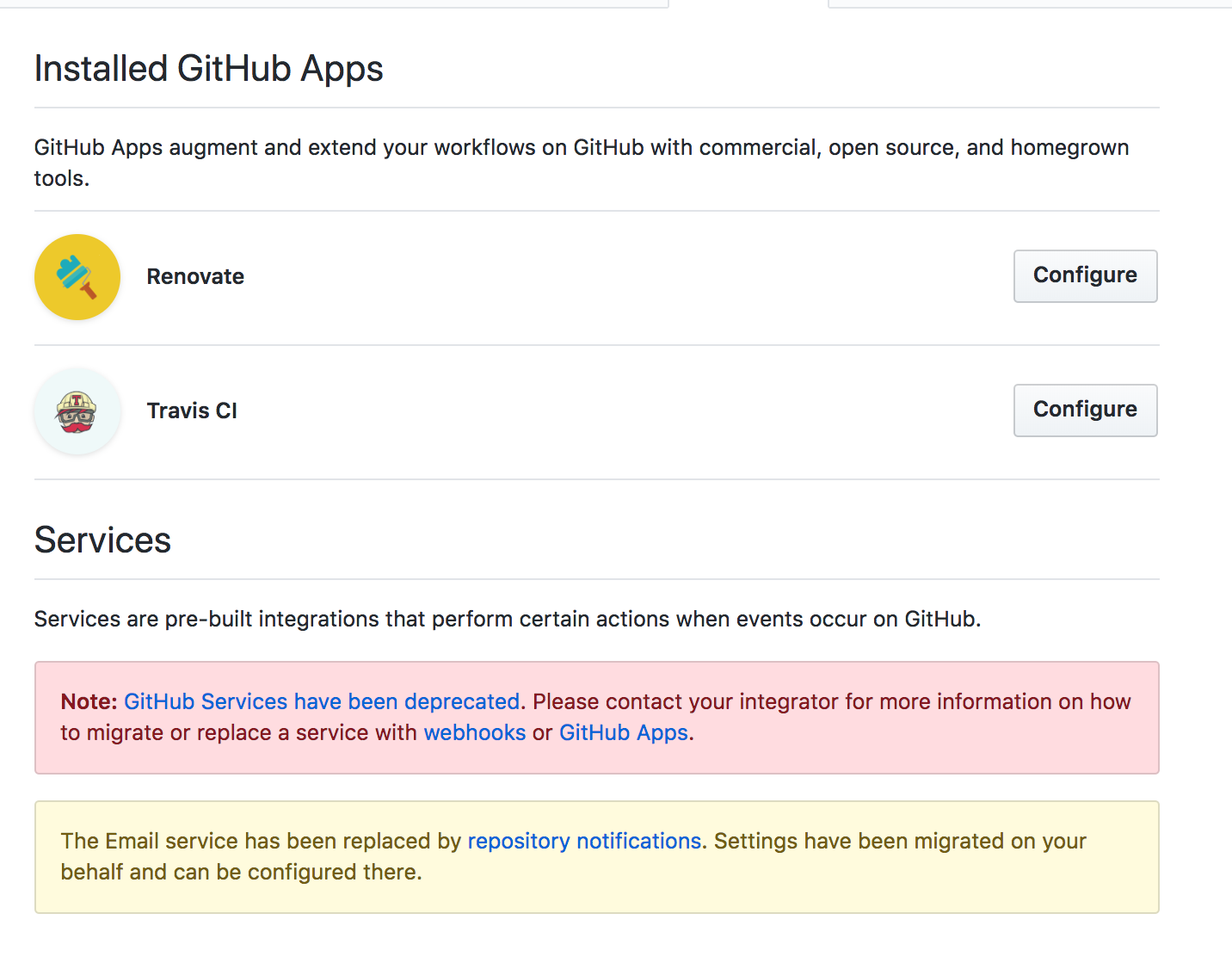Select the Travis CI app name

192,410
